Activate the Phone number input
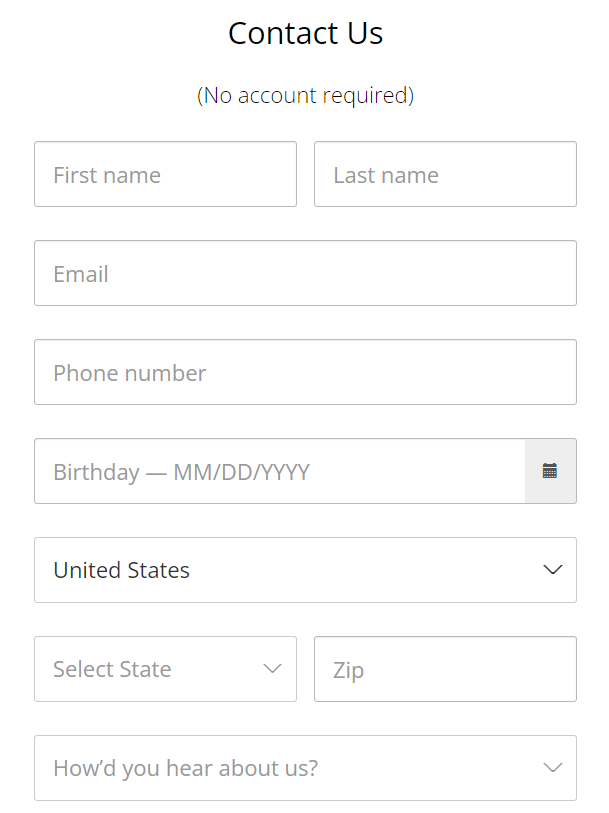The image size is (609, 813). (305, 372)
